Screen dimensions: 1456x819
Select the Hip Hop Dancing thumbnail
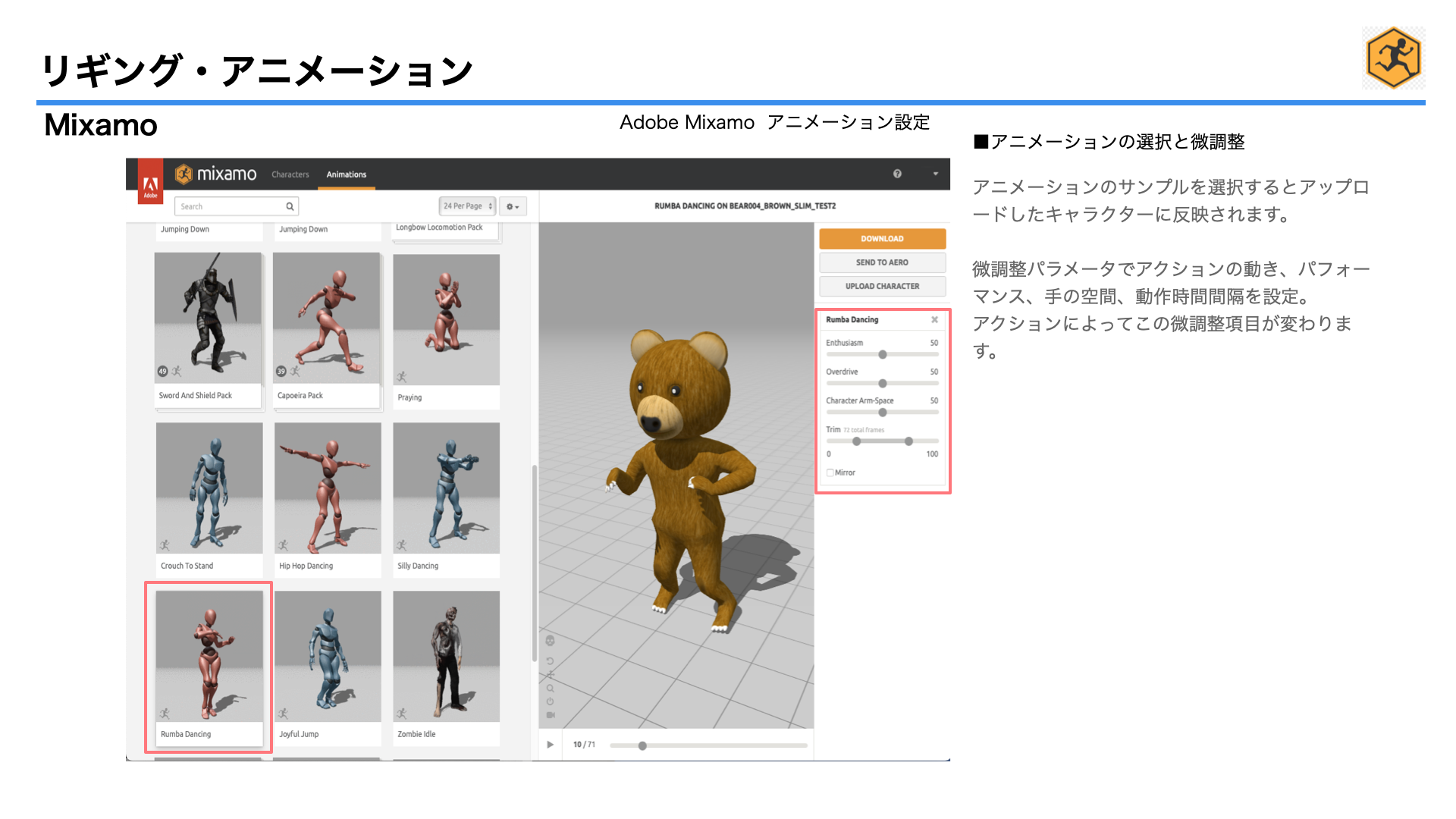pyautogui.click(x=328, y=488)
